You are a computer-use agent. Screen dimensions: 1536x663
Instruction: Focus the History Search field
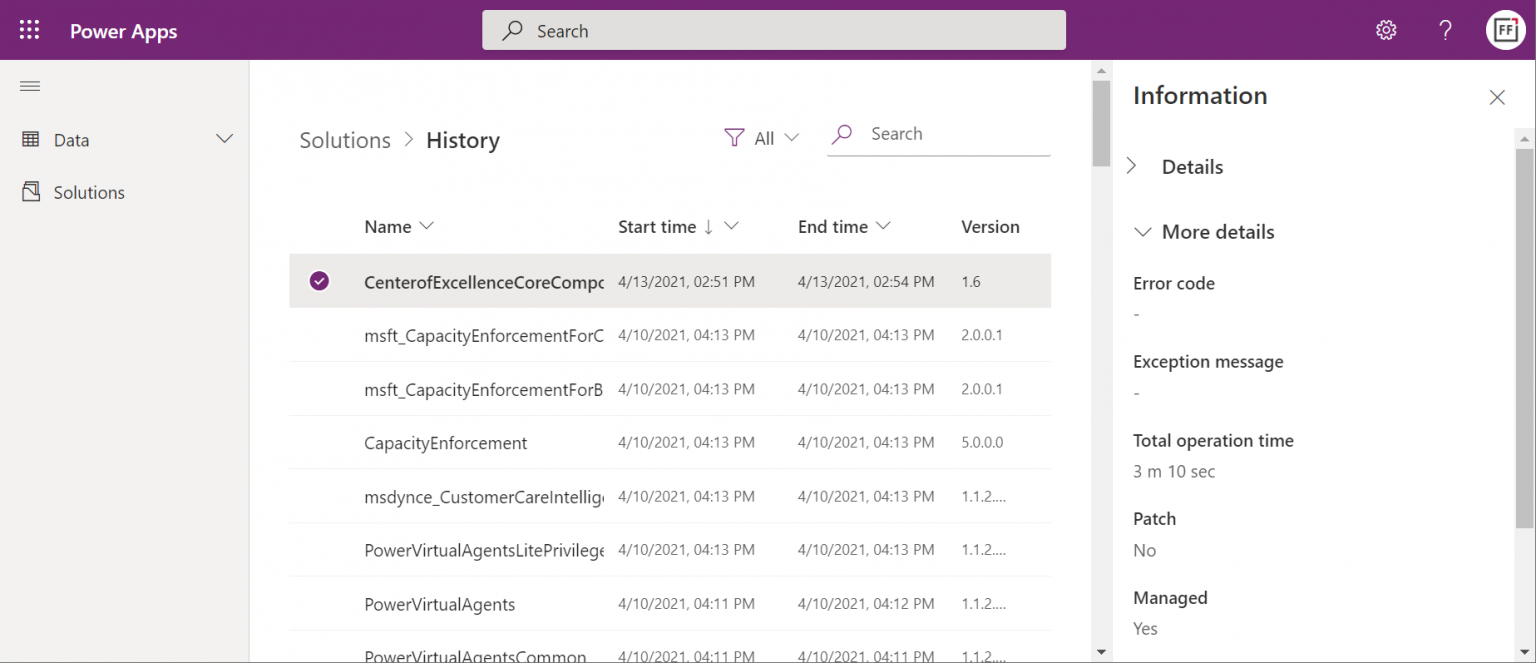pyautogui.click(x=939, y=134)
